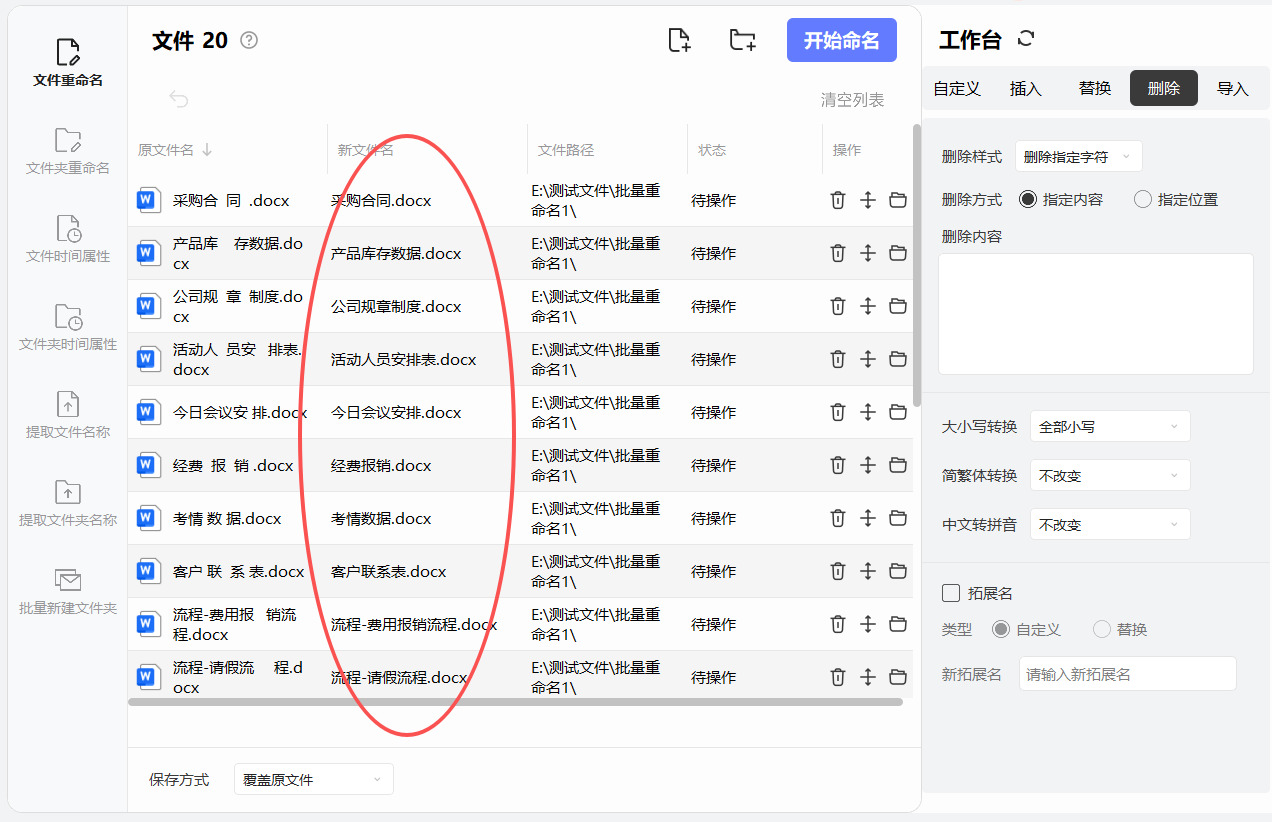The image size is (1272, 822).
Task: Click the horizontal scrollbar under file list
Action: (x=515, y=702)
